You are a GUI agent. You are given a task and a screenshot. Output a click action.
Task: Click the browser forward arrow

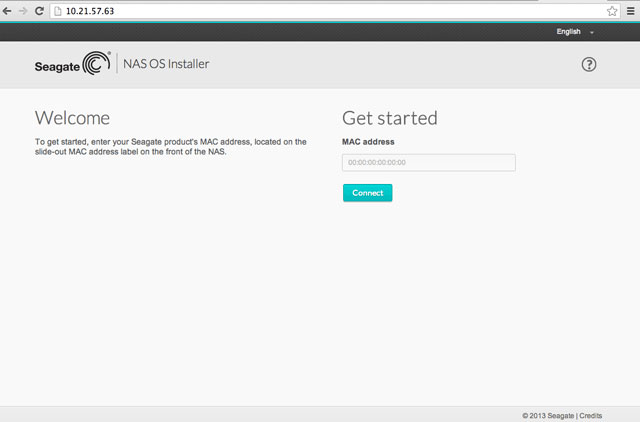coord(23,10)
